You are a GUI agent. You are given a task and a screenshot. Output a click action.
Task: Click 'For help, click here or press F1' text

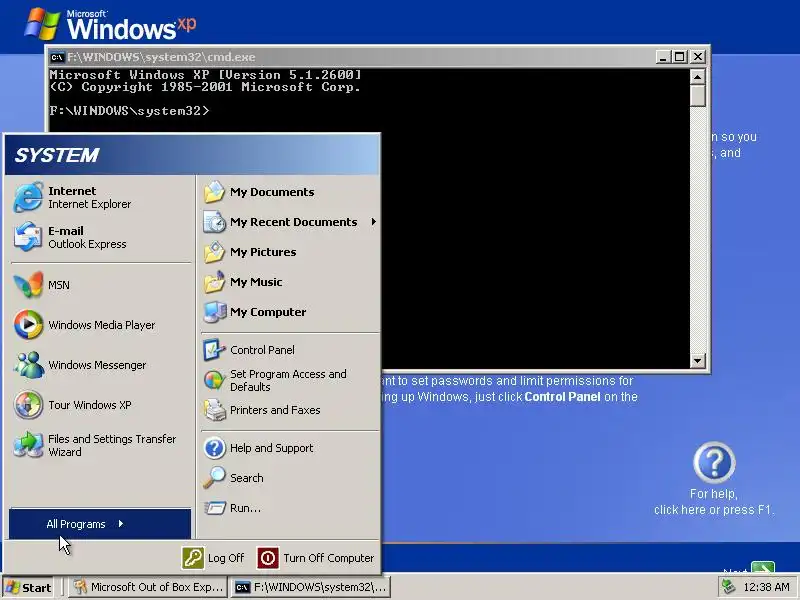[714, 502]
